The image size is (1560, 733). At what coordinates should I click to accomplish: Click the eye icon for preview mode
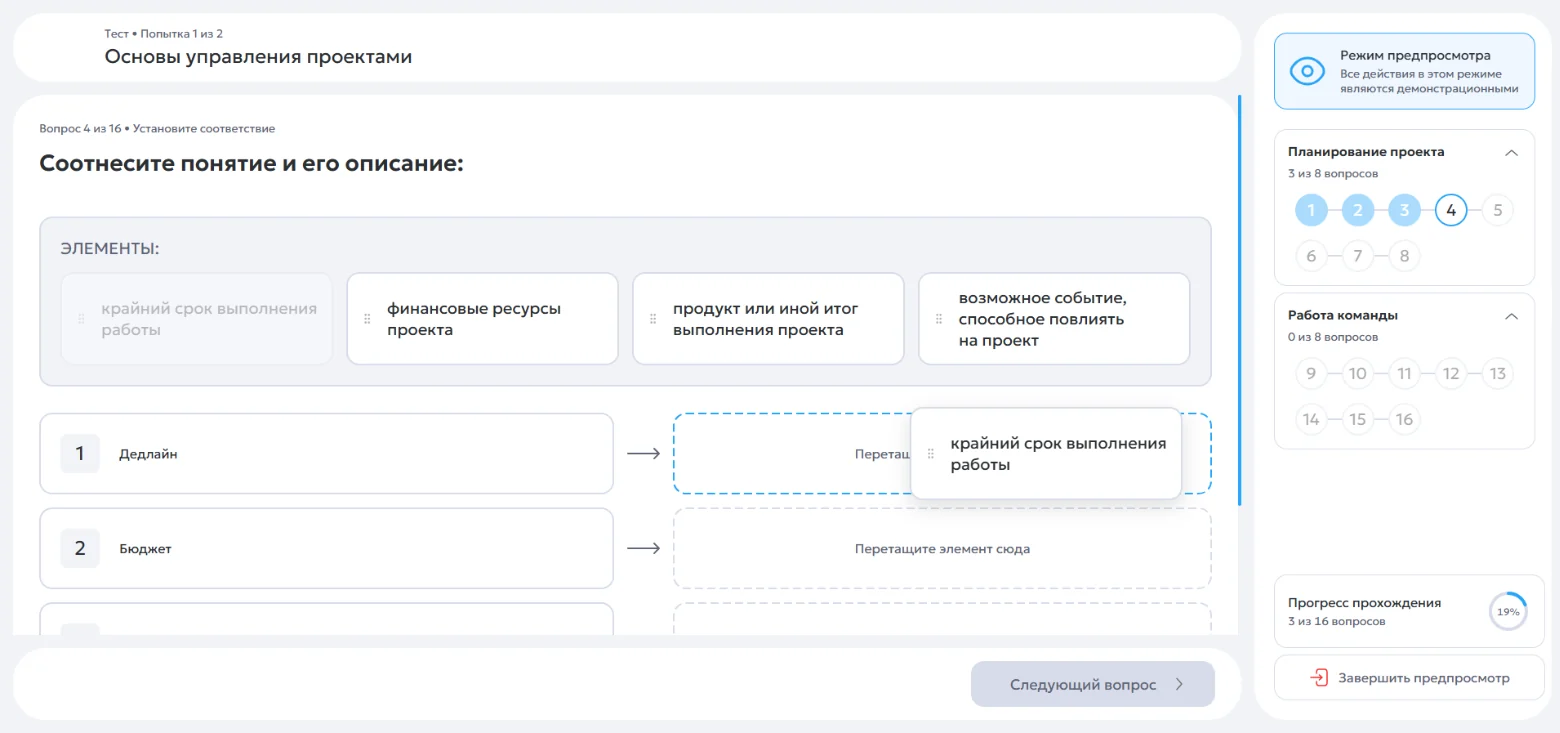[1307, 71]
